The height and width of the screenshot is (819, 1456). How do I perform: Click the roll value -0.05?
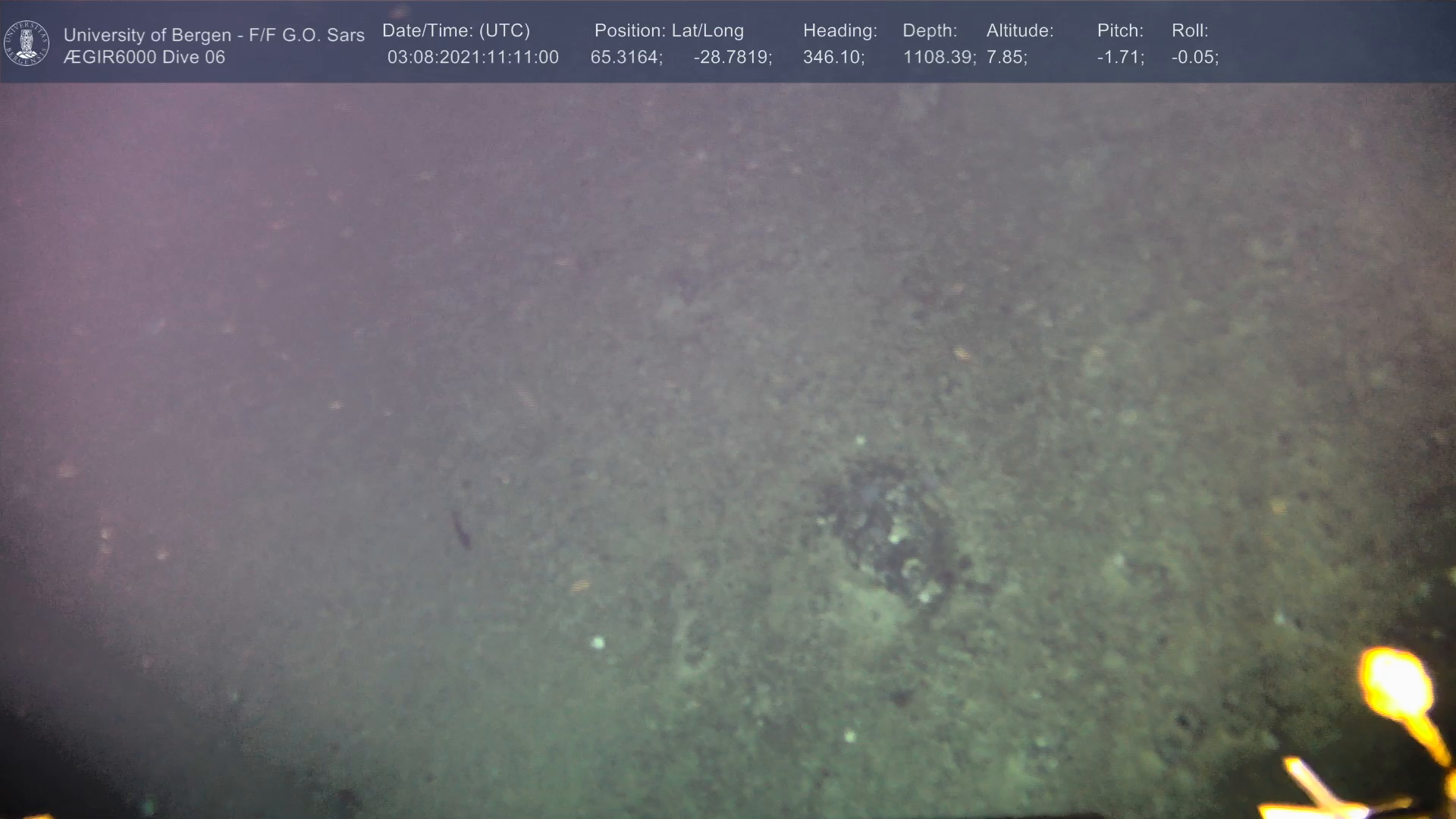click(1194, 58)
